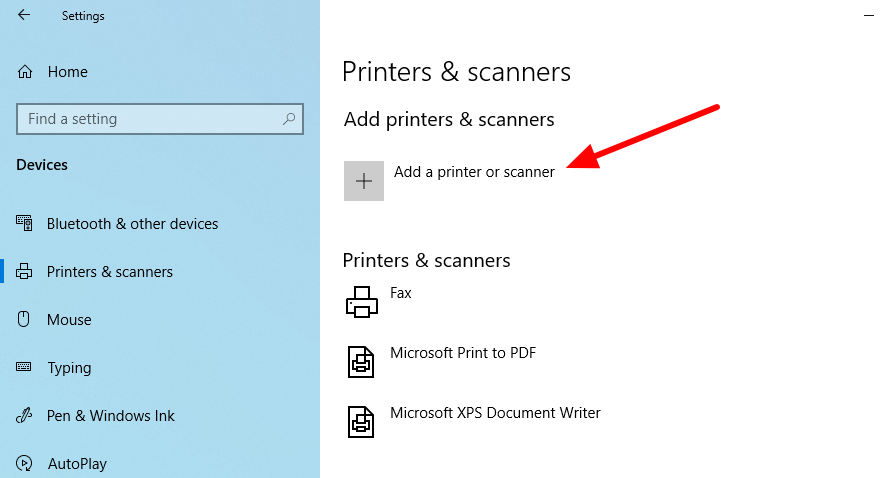Click the Mouse icon in sidebar
Image resolution: width=883 pixels, height=478 pixels.
pyautogui.click(x=23, y=319)
